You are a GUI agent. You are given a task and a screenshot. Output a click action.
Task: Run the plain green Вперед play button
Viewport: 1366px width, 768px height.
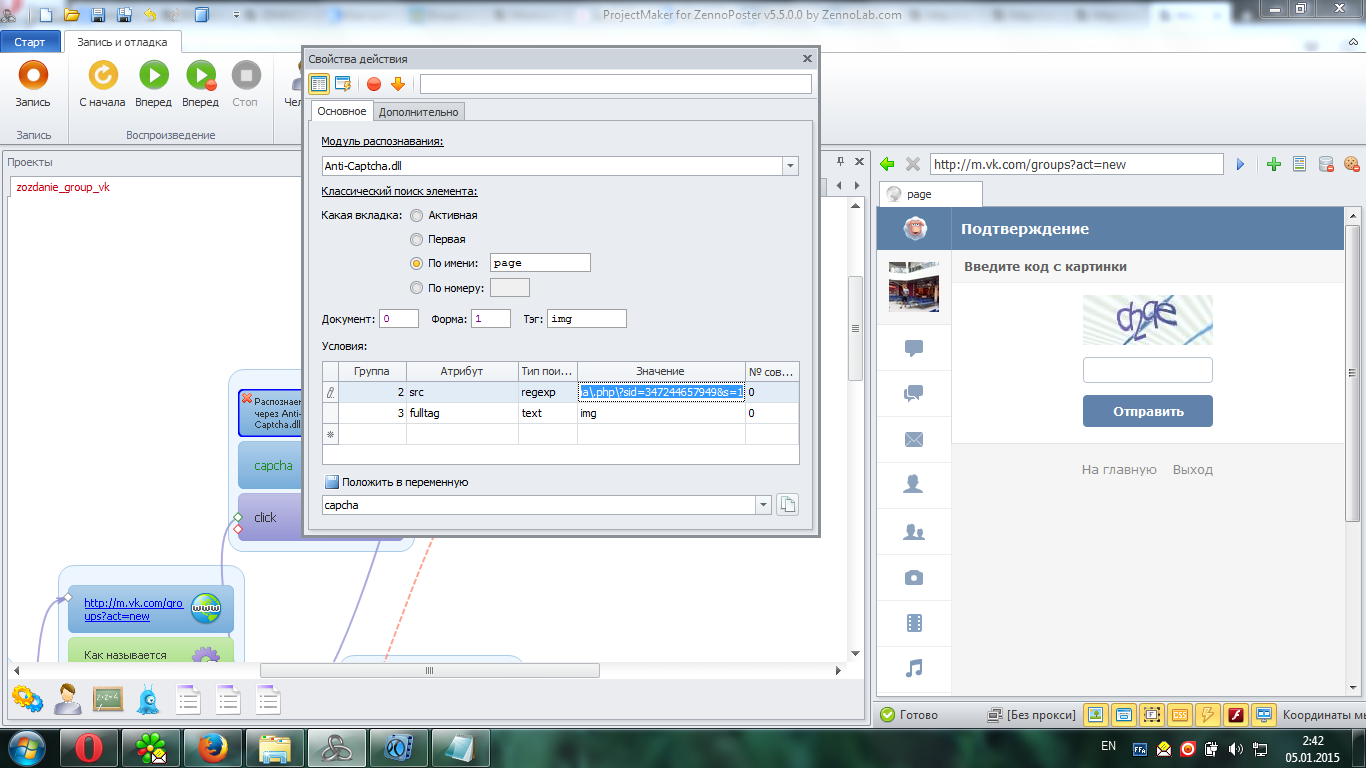pos(154,84)
